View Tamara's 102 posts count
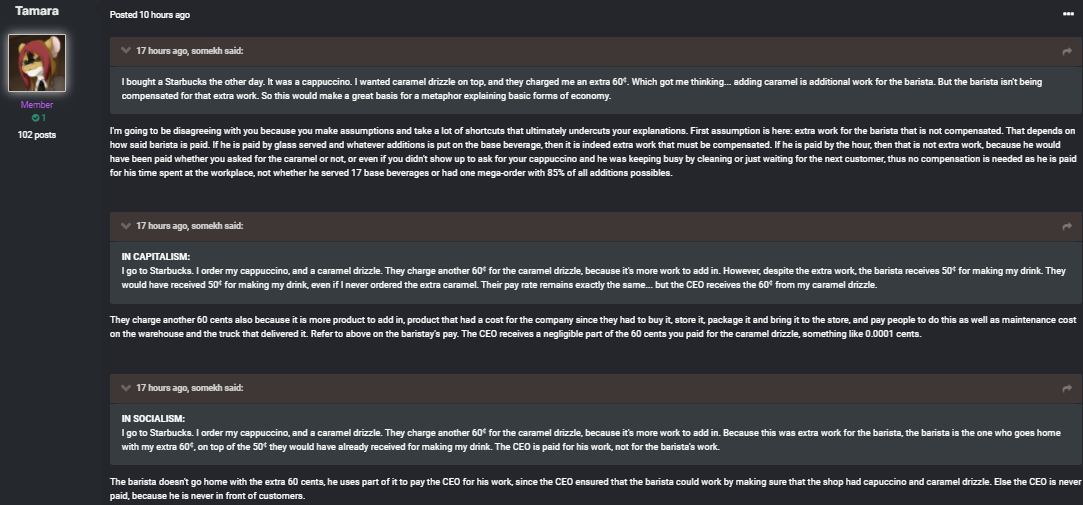Screen dimensions: 1083x505 37,135
